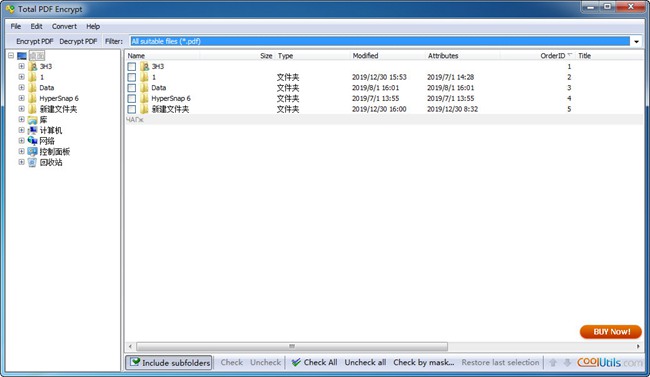Sort by the Title column header

(609, 56)
